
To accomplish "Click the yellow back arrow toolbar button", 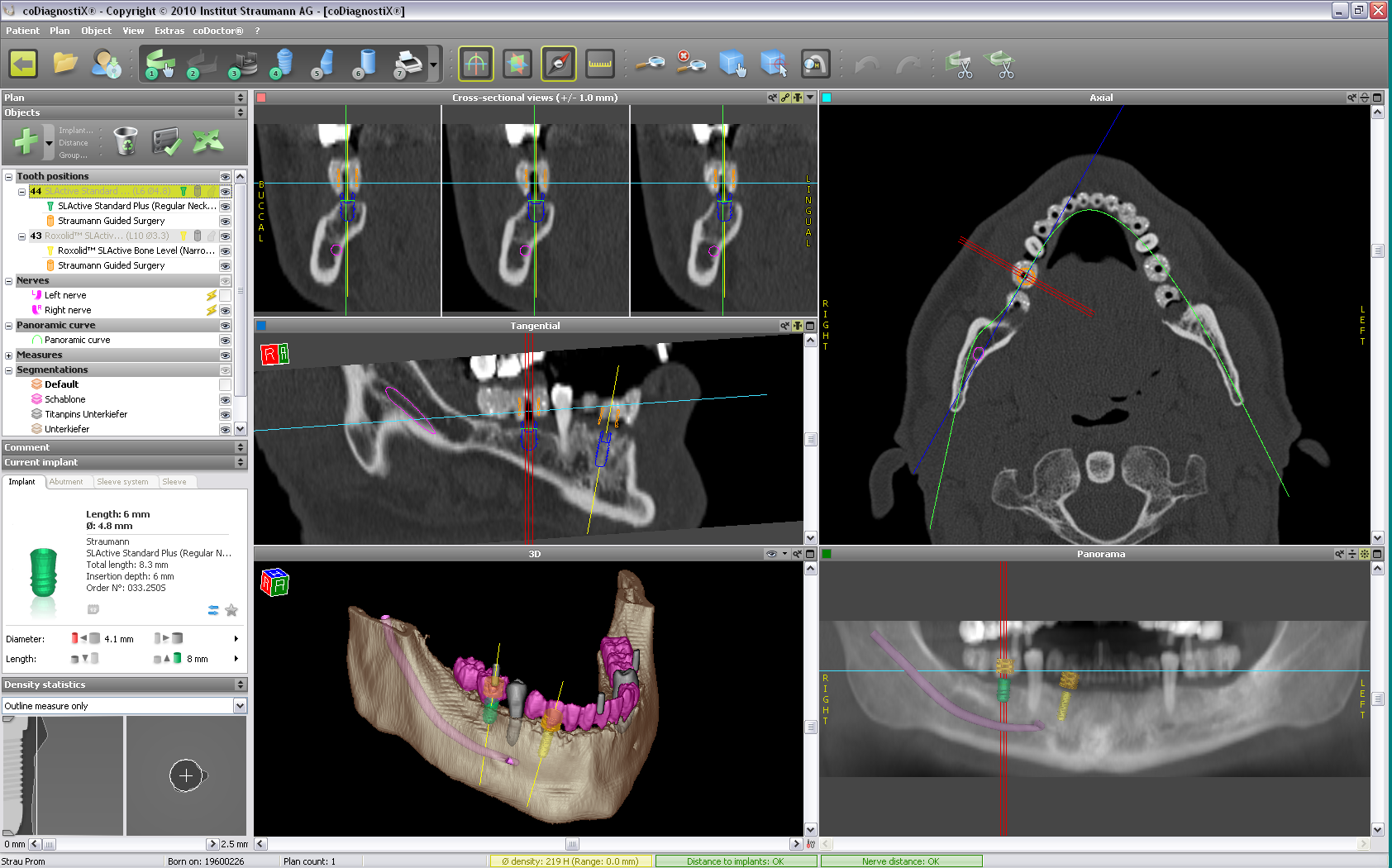I will pos(23,64).
